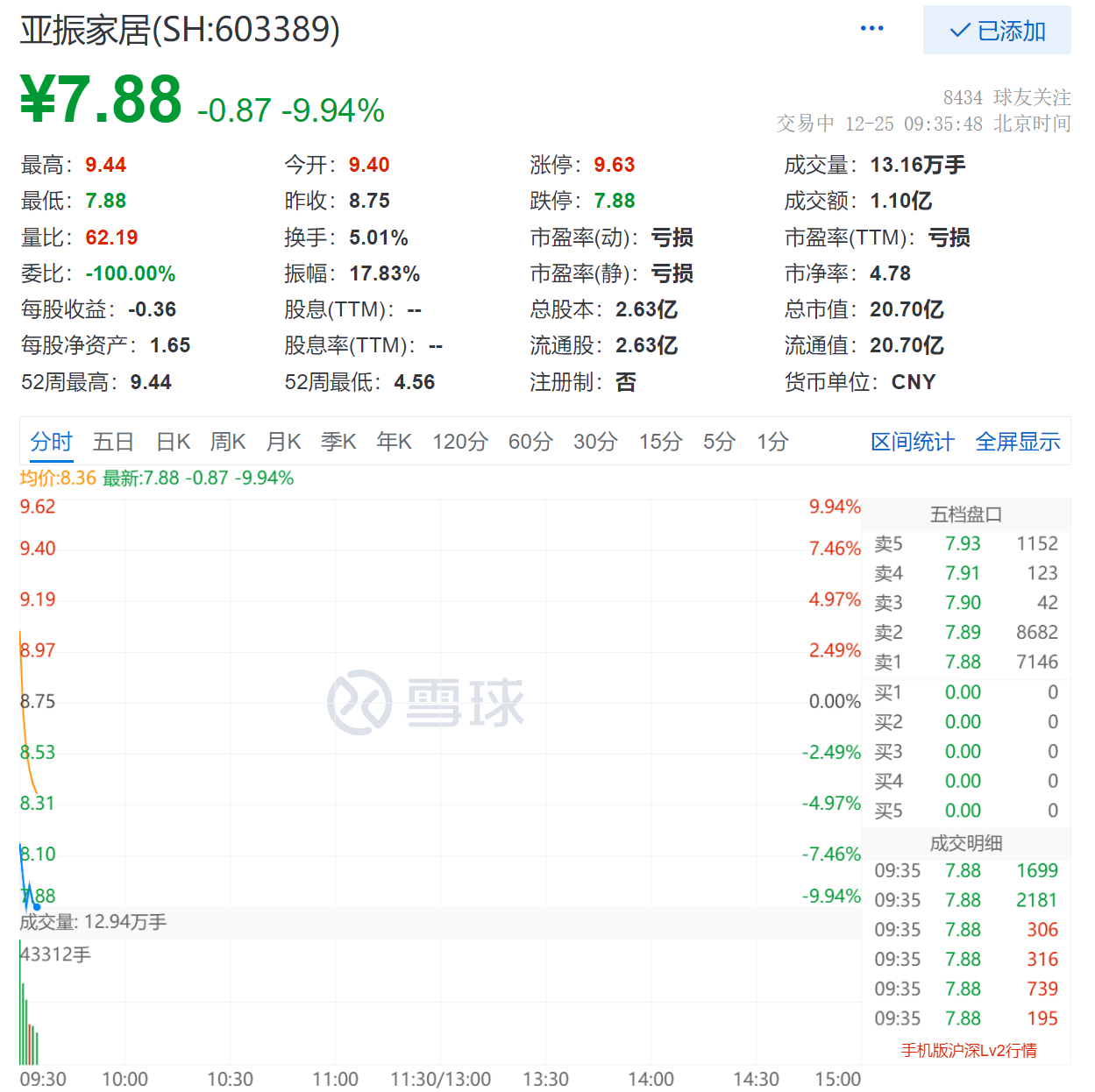This screenshot has height=1092, width=1095.
Task: Select the 分时 chart tab
Action: pyautogui.click(x=52, y=442)
